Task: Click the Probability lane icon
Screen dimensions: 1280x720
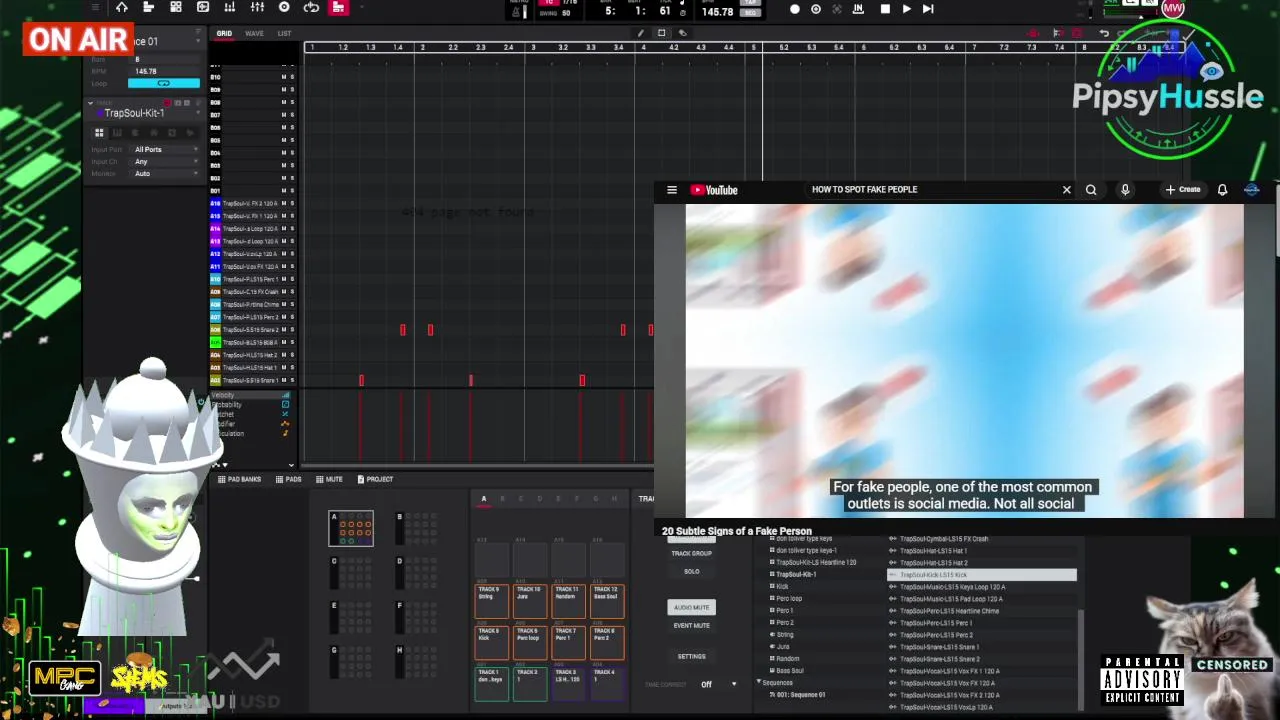Action: click(285, 405)
